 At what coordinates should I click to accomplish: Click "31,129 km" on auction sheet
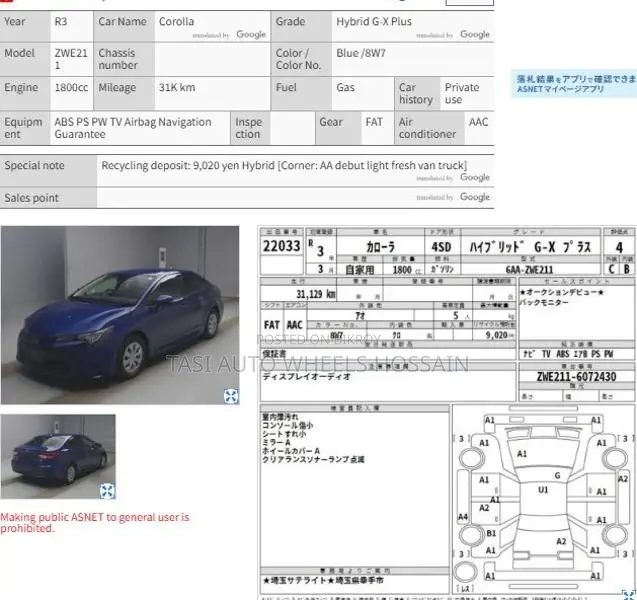pos(316,294)
